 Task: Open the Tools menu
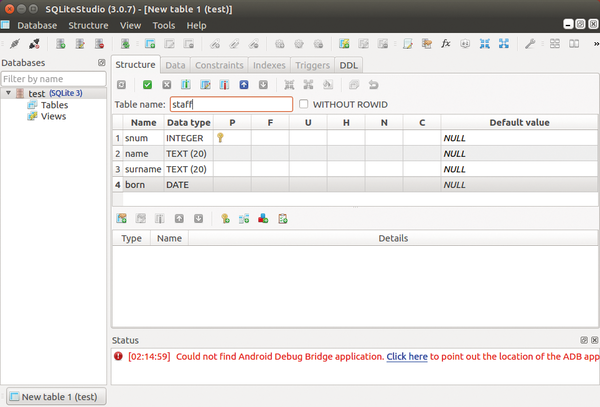point(163,25)
